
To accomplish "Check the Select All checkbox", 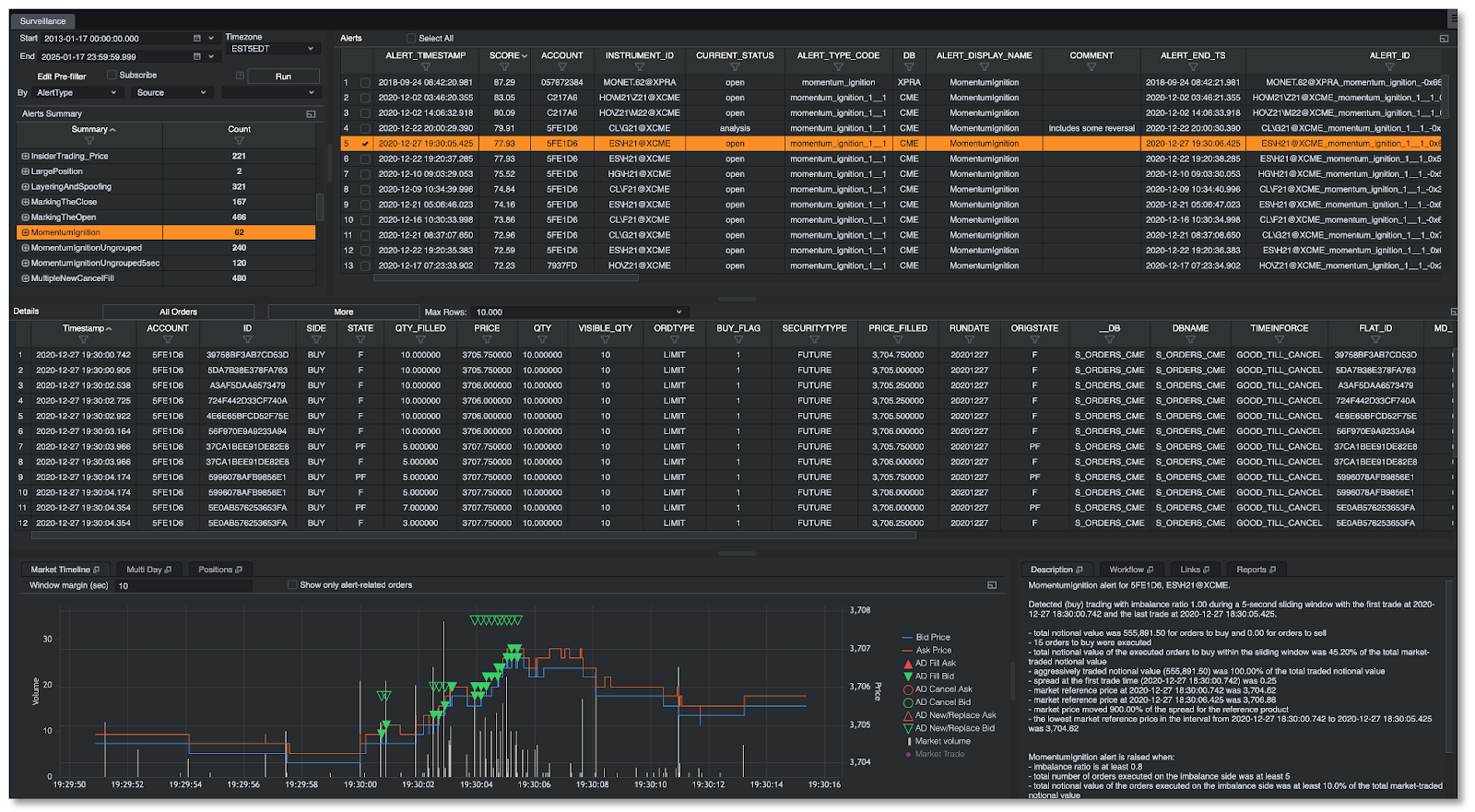I will (x=411, y=39).
